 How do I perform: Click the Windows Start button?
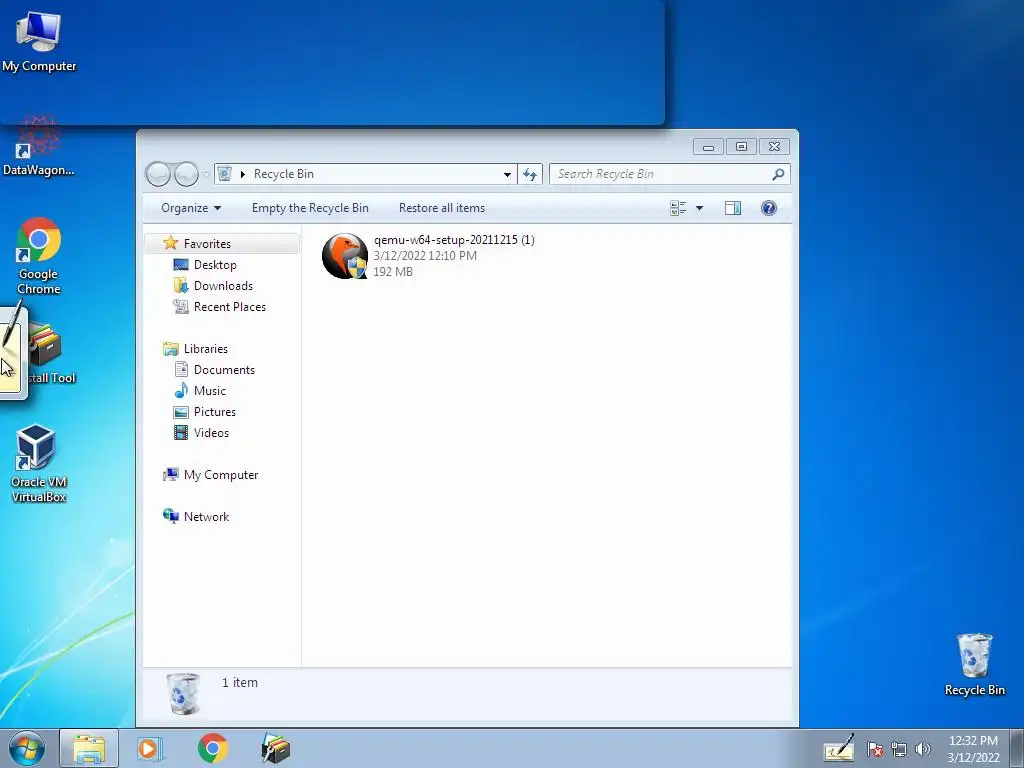click(27, 748)
